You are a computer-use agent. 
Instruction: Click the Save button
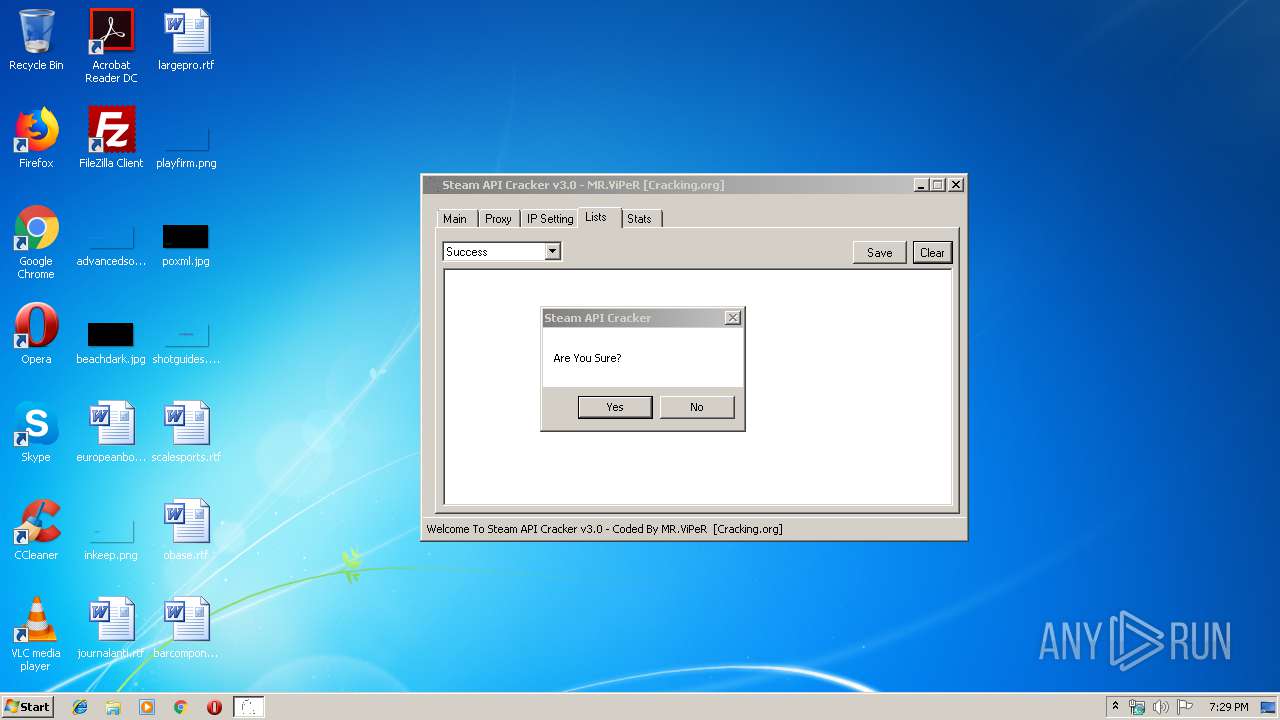click(x=880, y=253)
